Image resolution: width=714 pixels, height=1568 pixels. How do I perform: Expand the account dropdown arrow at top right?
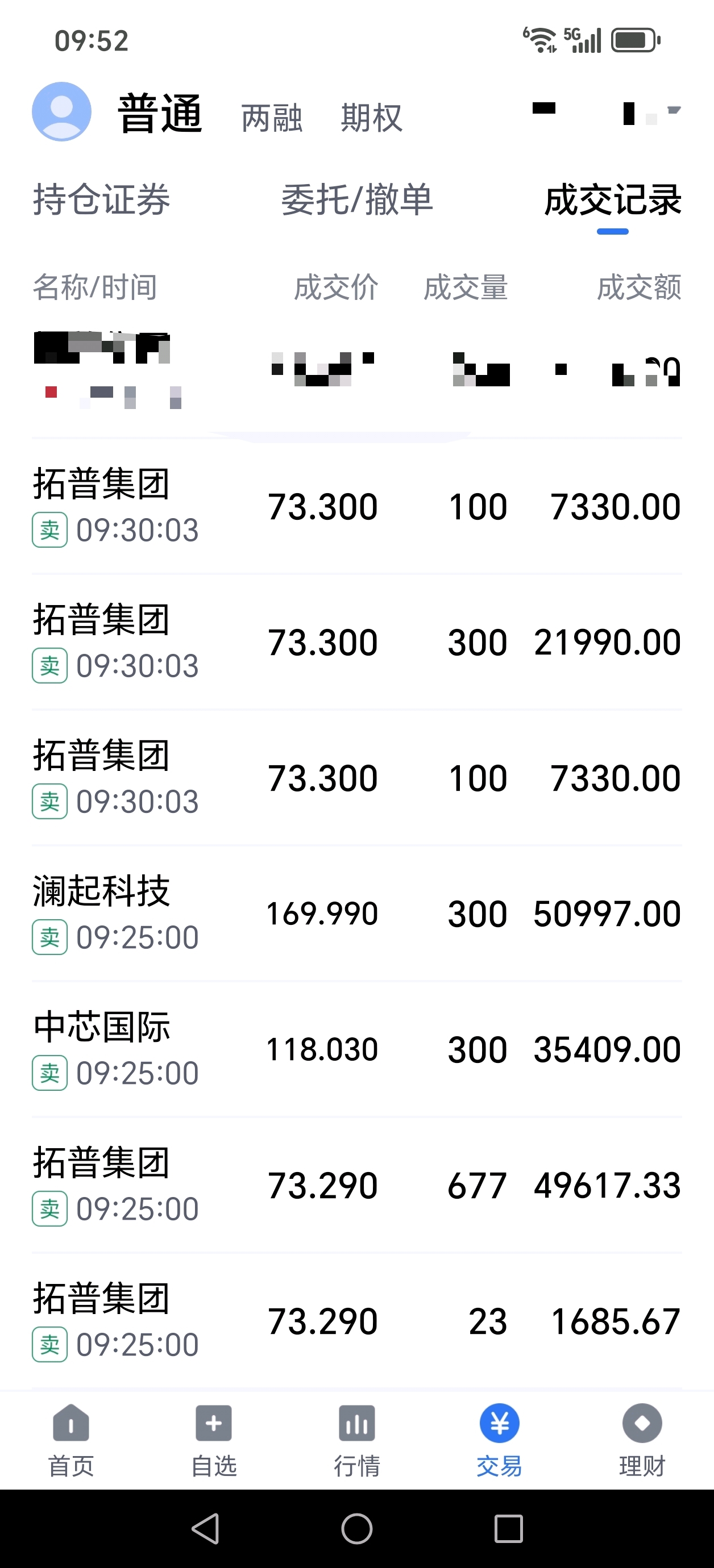click(674, 111)
